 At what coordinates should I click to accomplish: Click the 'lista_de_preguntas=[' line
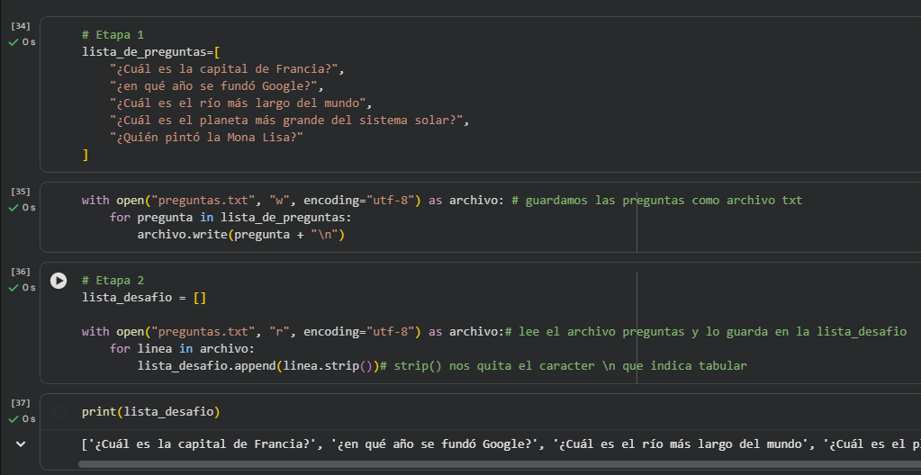[x=151, y=52]
